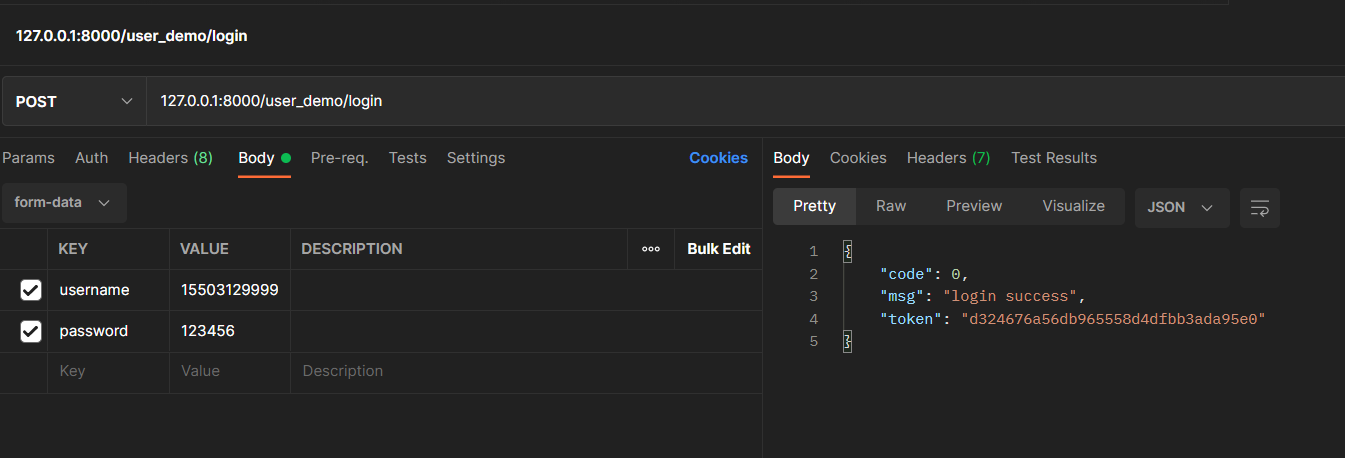Click the wrap lines icon in response
Image resolution: width=1345 pixels, height=458 pixels.
(1260, 207)
